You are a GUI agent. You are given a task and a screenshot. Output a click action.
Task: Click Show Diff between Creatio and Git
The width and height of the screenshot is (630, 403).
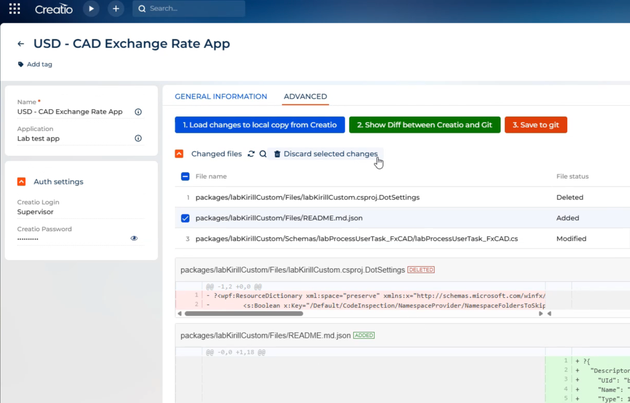pyautogui.click(x=425, y=125)
